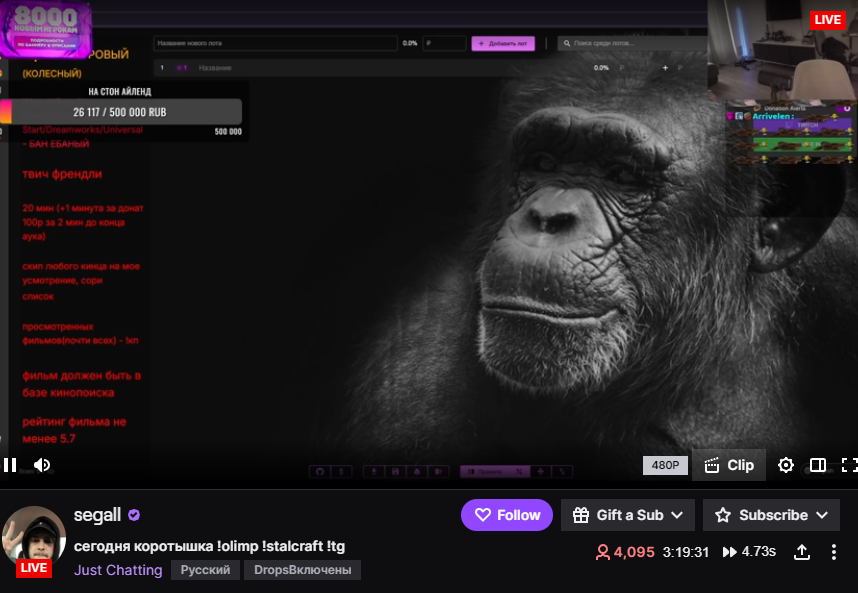This screenshot has height=593, width=858.
Task: Open the segall channel name link
Action: [x=97, y=515]
